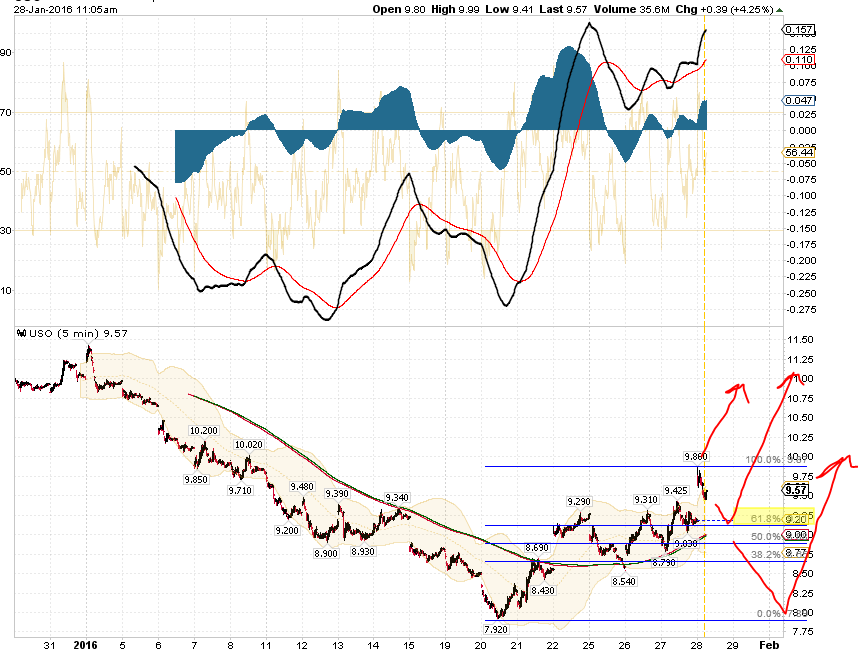The image size is (858, 654).
Task: Click the 2016 label on date axis
Action: pyautogui.click(x=85, y=645)
